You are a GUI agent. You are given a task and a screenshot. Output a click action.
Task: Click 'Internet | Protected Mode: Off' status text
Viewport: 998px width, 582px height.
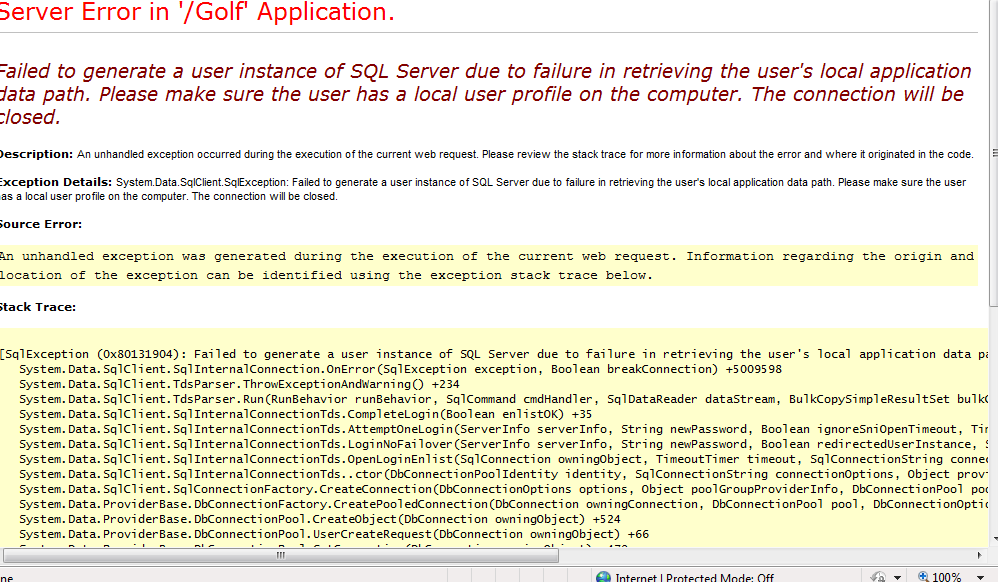point(694,577)
